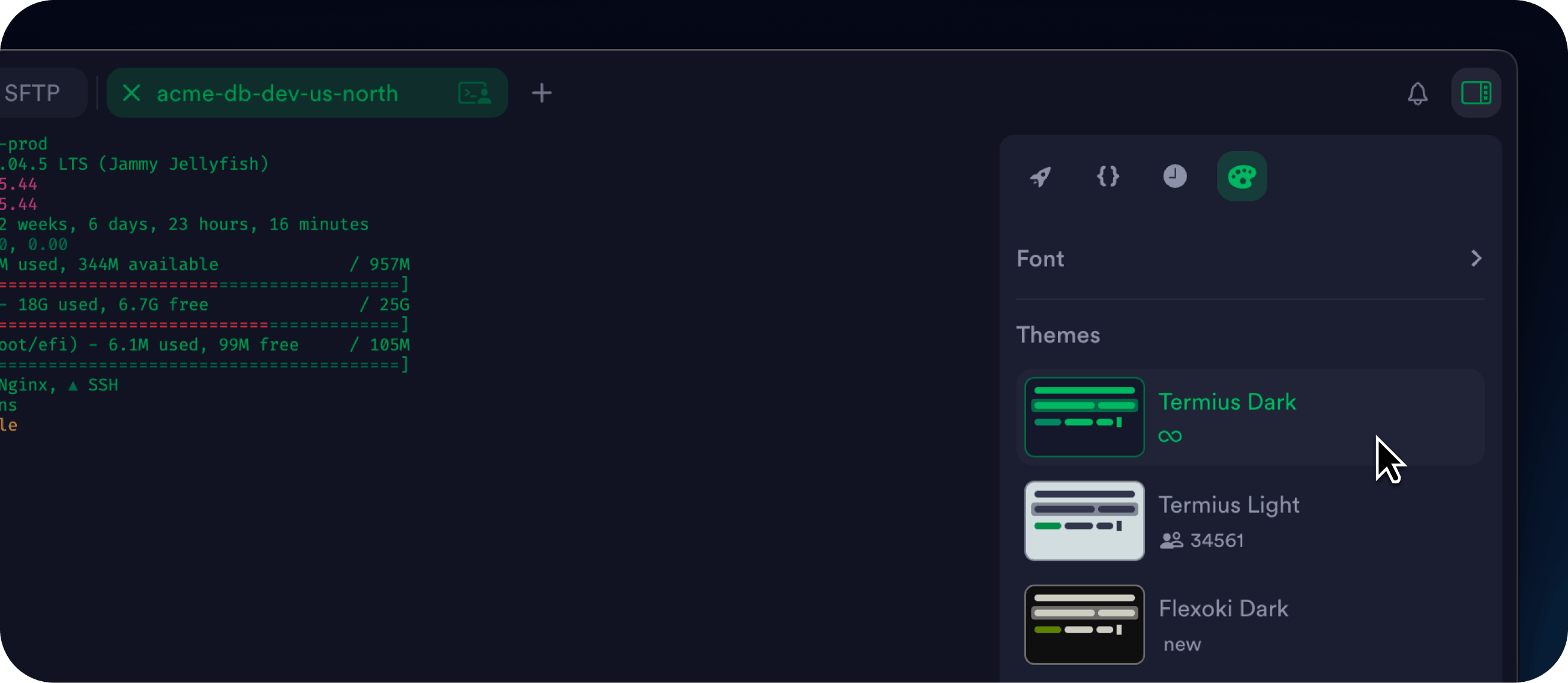Select the Termius Light theme
This screenshot has width=1568, height=683.
pos(1228,506)
